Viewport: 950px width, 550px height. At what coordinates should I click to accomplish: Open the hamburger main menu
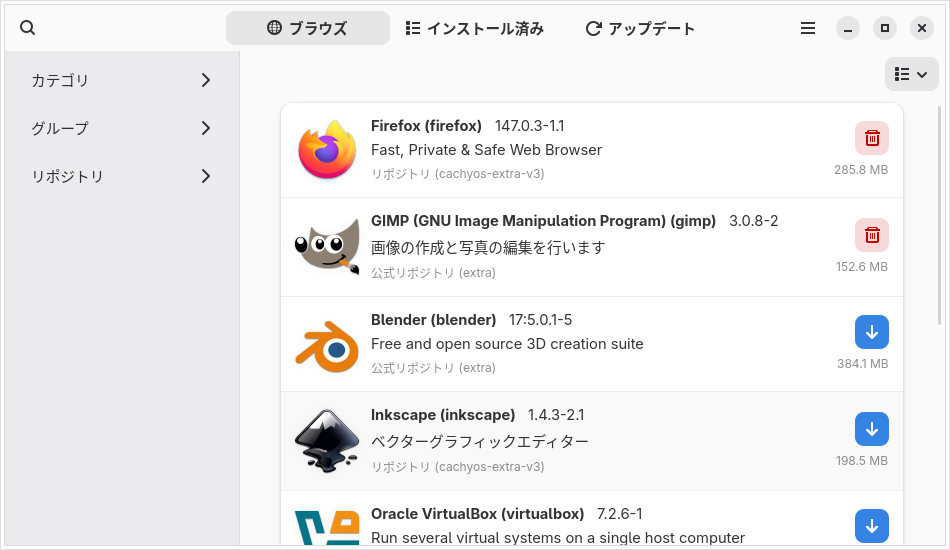808,28
